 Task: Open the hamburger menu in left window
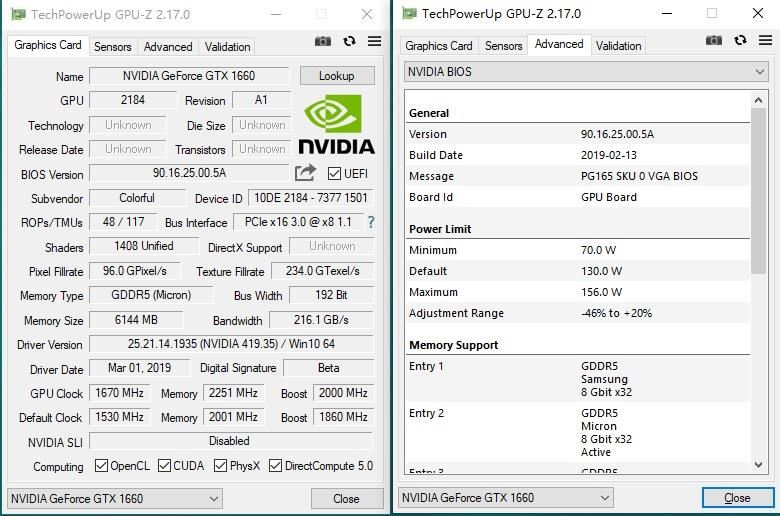tap(375, 41)
